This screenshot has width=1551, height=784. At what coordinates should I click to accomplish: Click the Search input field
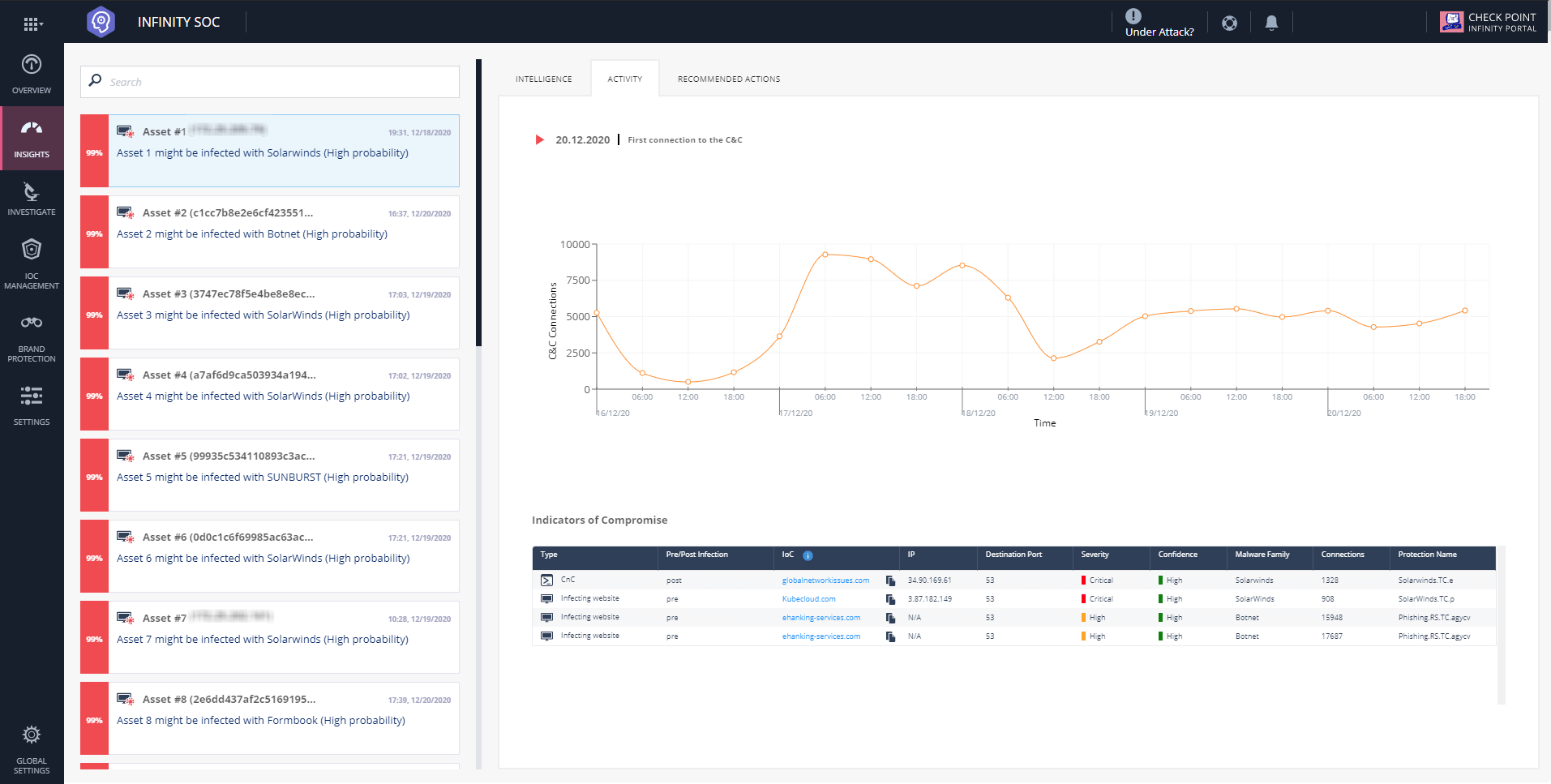[x=270, y=82]
